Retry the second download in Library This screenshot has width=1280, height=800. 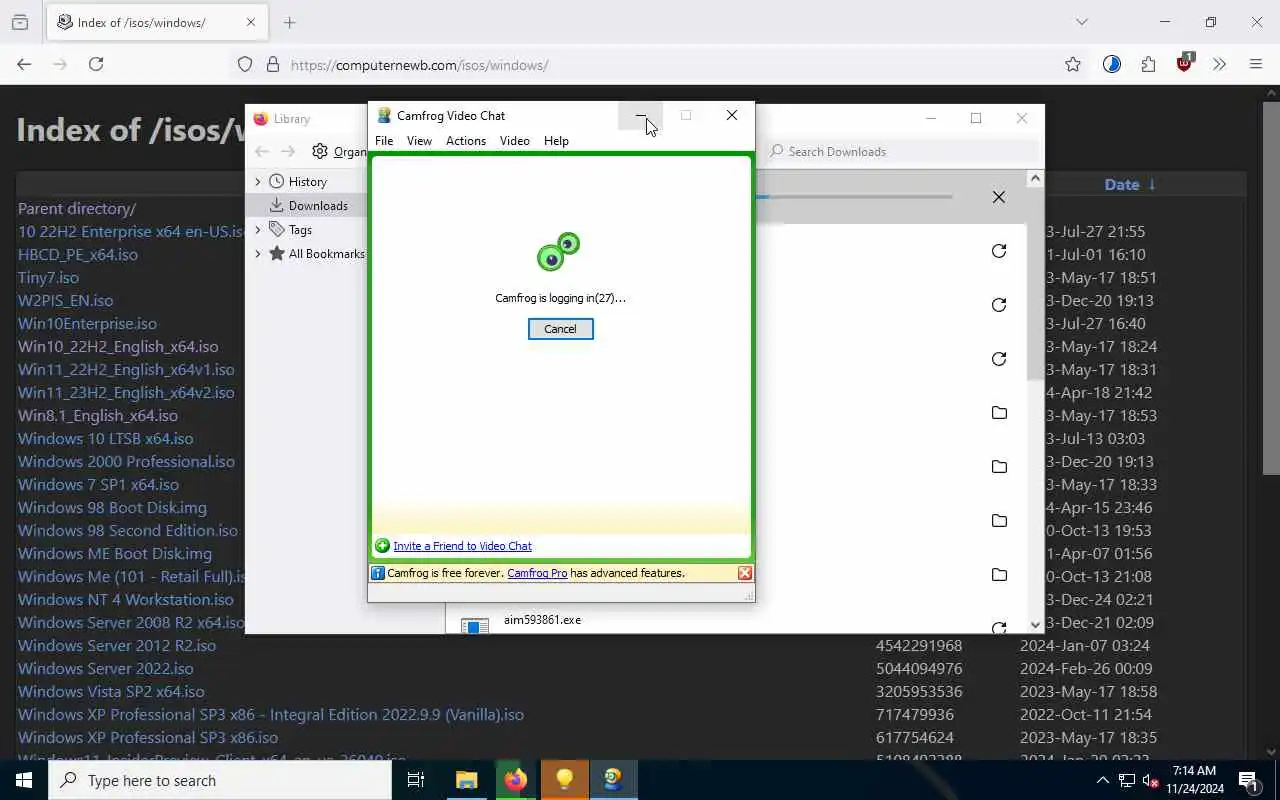[998, 305]
